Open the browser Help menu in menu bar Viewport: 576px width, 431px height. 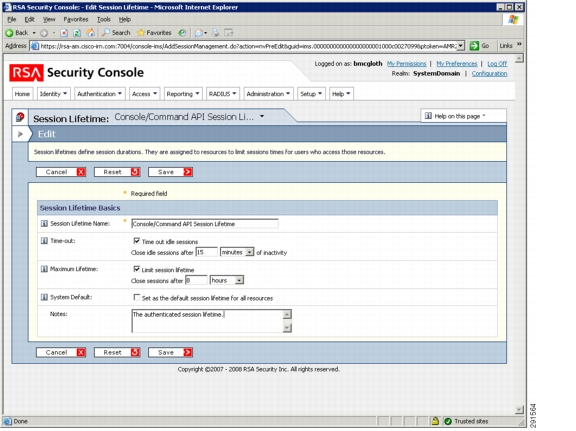click(x=125, y=19)
